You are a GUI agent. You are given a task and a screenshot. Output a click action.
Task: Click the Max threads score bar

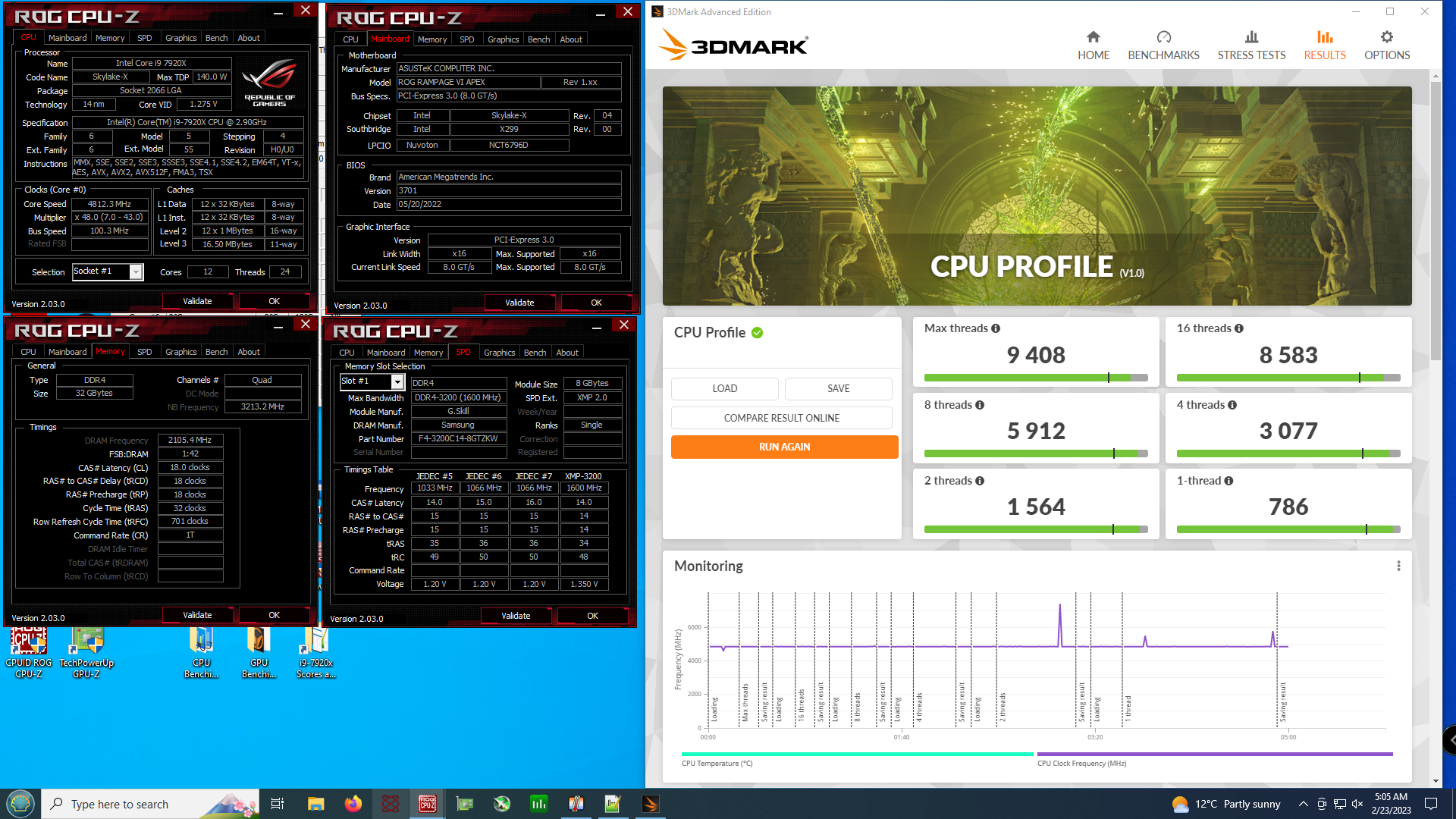[1035, 378]
